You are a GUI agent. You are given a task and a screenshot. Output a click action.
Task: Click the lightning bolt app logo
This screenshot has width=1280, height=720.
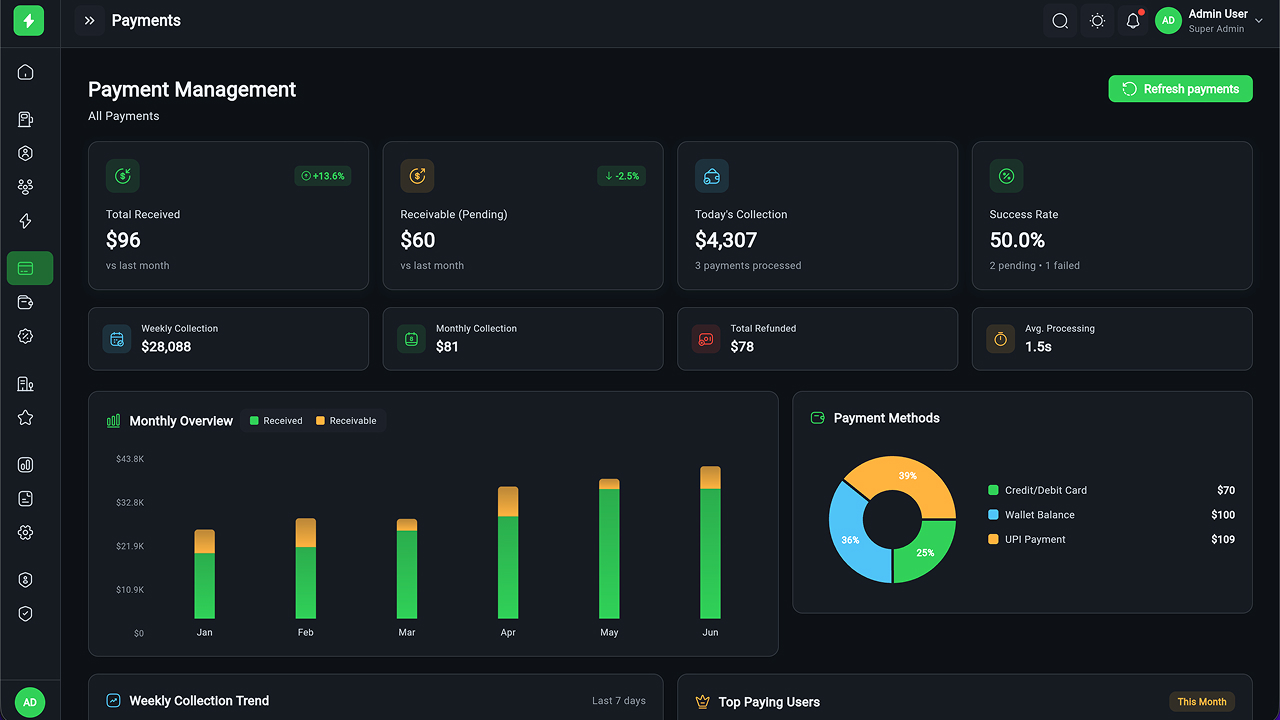tap(29, 20)
